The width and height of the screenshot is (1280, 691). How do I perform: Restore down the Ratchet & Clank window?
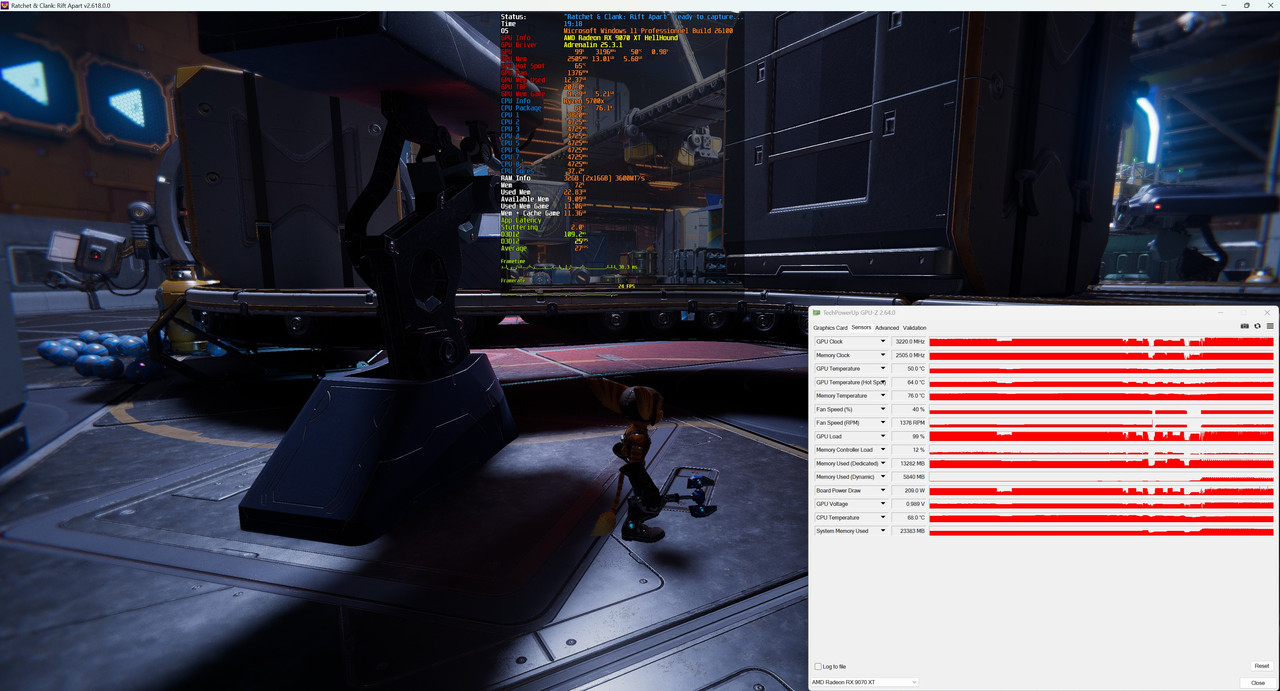tap(1247, 5)
